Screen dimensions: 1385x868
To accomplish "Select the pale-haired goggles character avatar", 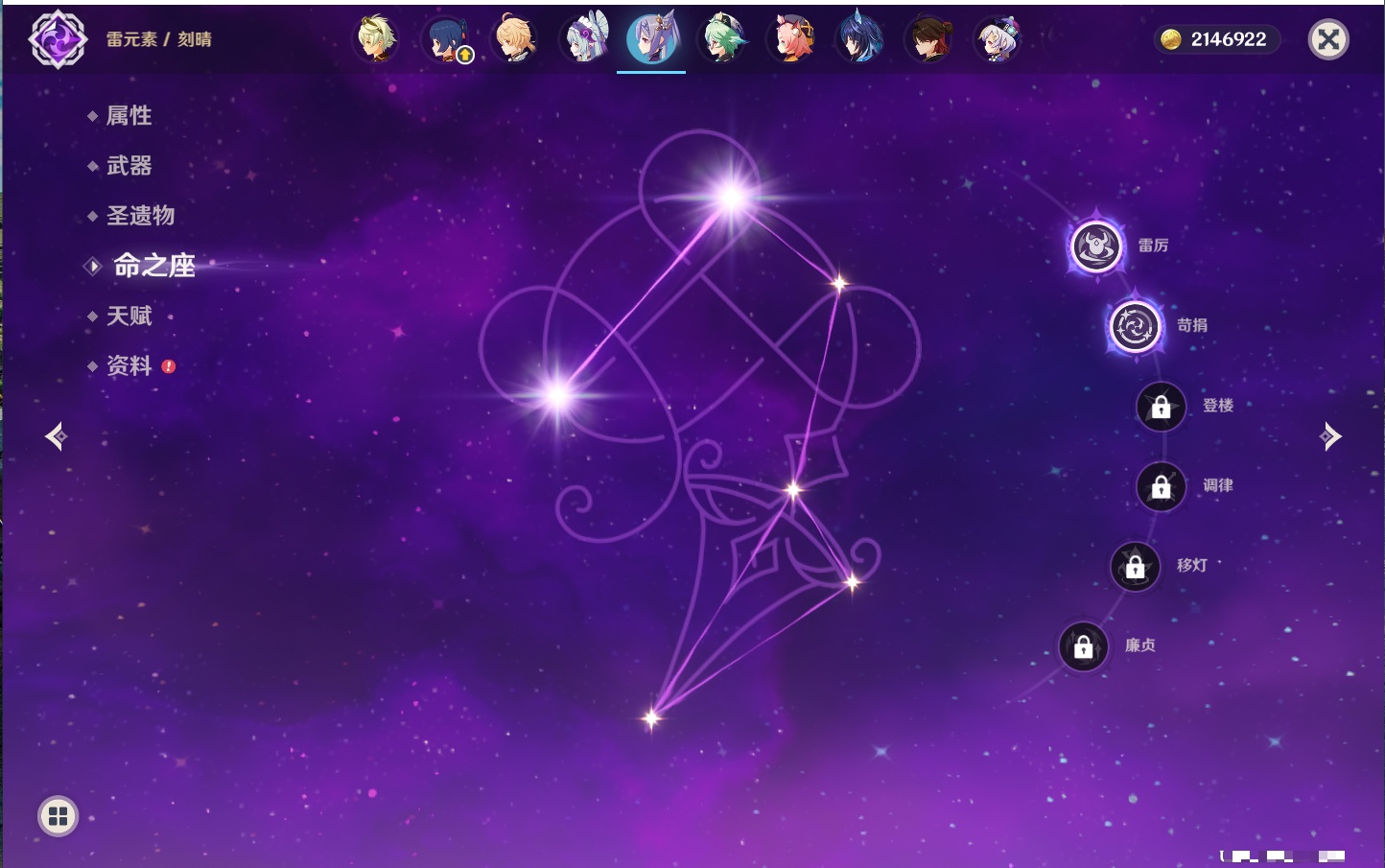I will click(377, 39).
